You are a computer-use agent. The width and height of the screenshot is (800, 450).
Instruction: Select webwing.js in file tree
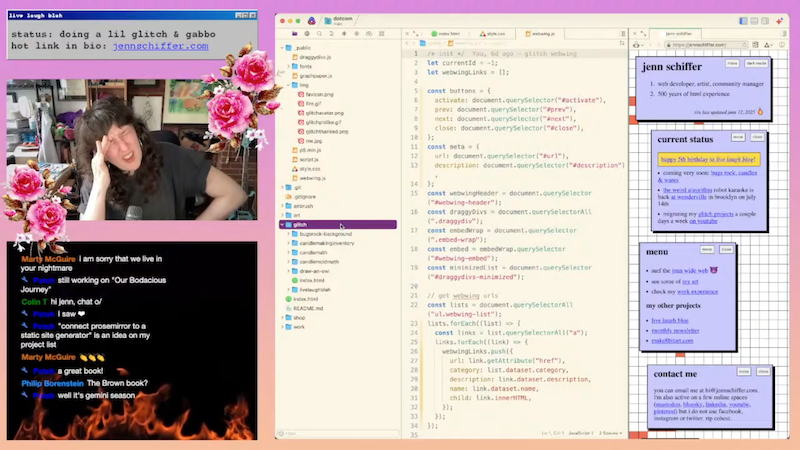coord(312,178)
